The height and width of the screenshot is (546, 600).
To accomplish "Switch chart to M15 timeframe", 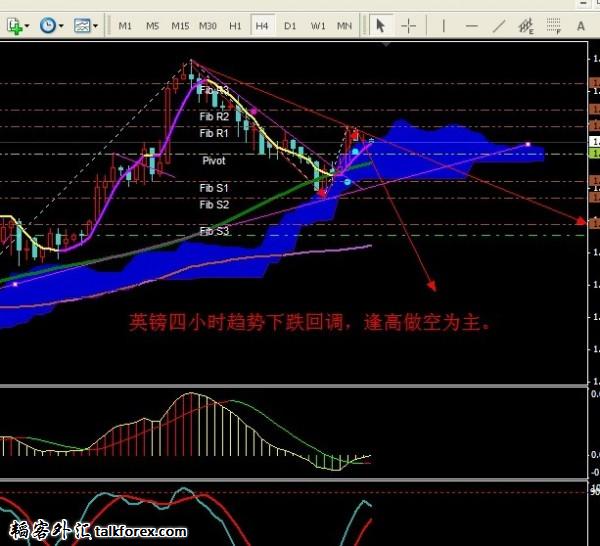I will tap(180, 26).
